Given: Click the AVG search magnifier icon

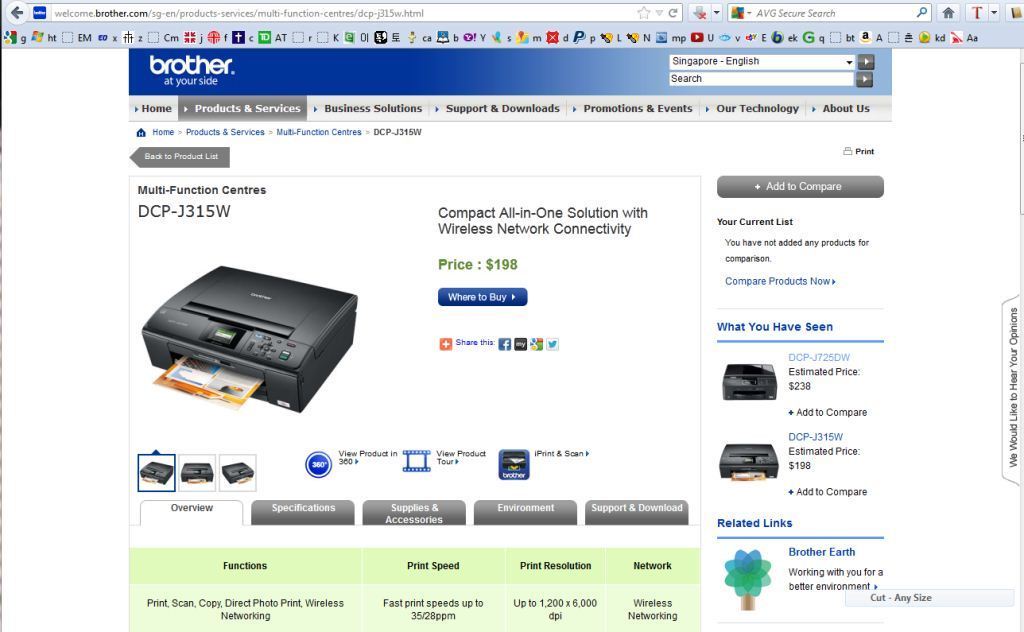Looking at the screenshot, I should (921, 12).
